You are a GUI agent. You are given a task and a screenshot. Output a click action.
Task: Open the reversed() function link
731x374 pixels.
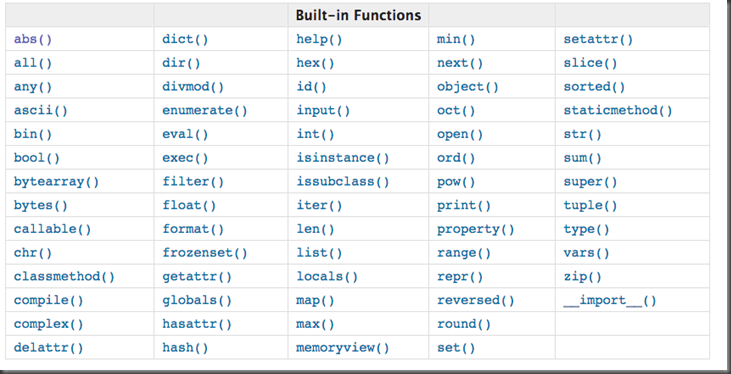(x=476, y=301)
